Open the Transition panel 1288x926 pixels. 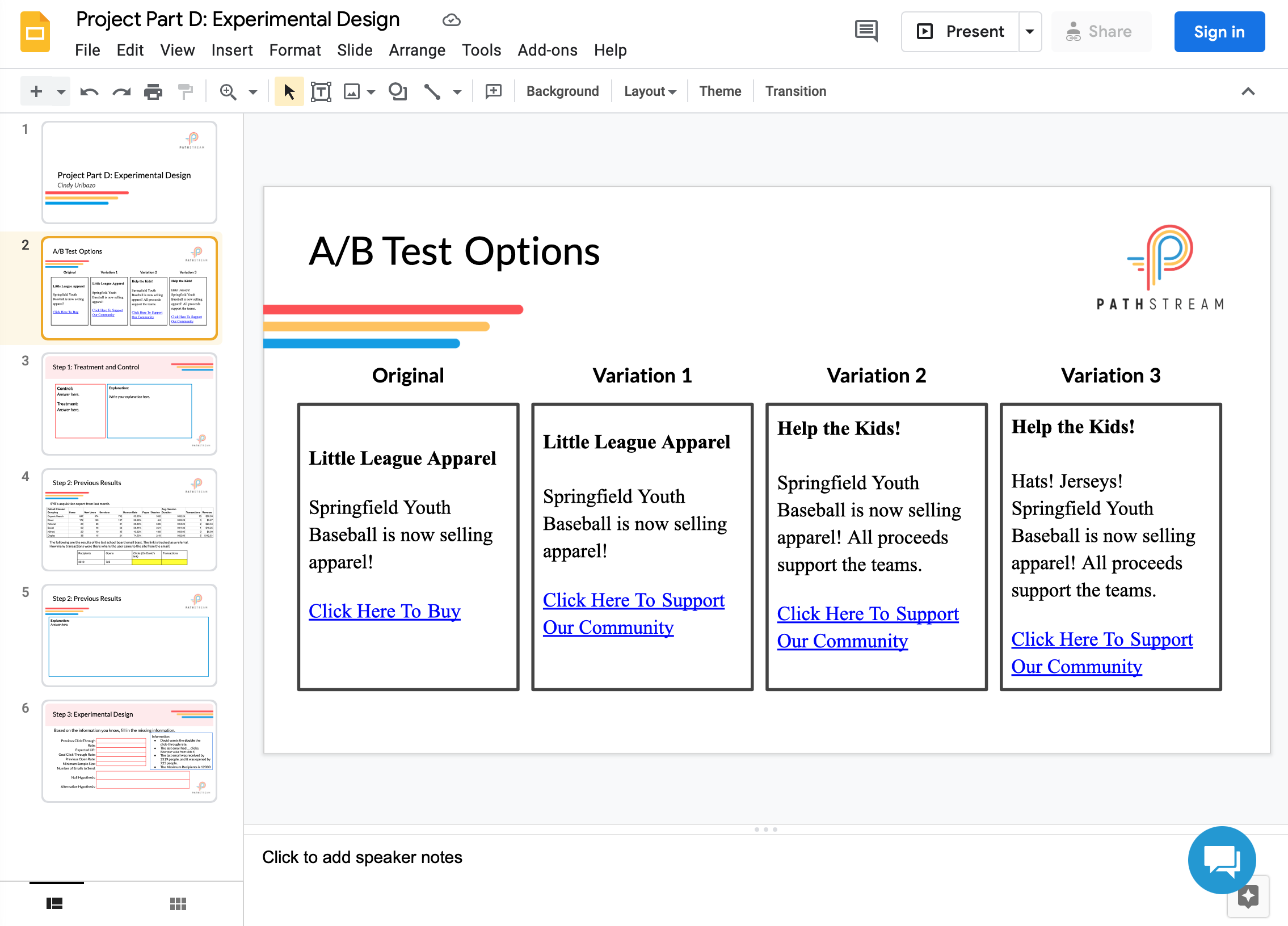[795, 91]
